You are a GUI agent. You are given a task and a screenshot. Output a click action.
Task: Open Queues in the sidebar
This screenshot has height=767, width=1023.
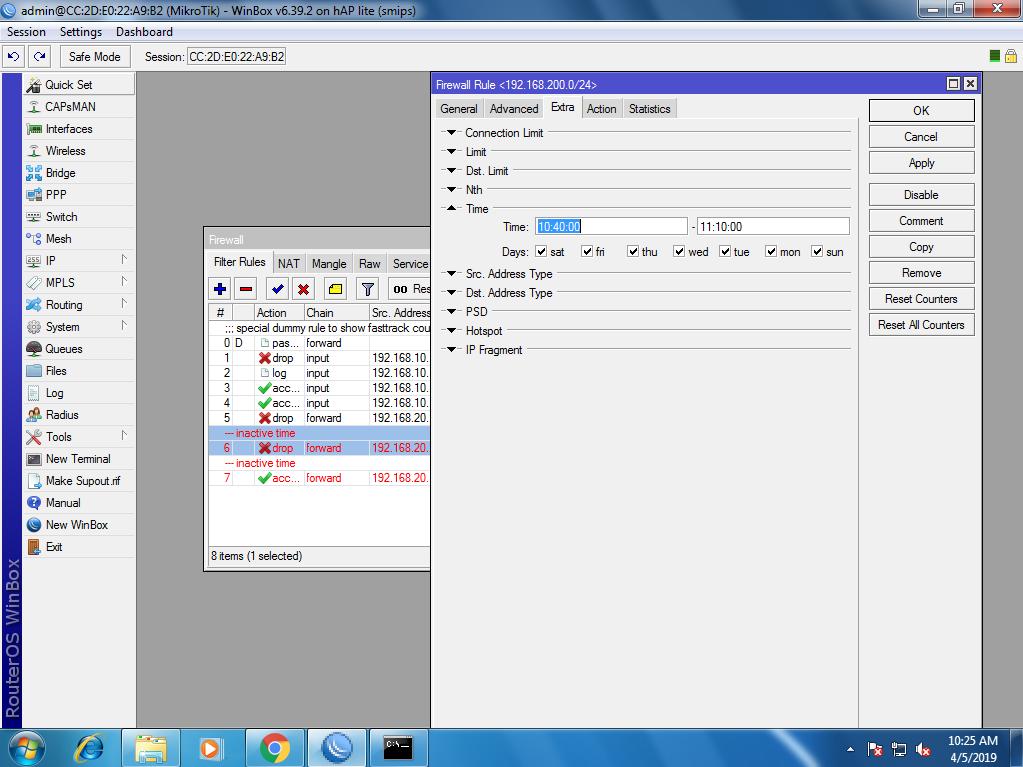tap(79, 349)
